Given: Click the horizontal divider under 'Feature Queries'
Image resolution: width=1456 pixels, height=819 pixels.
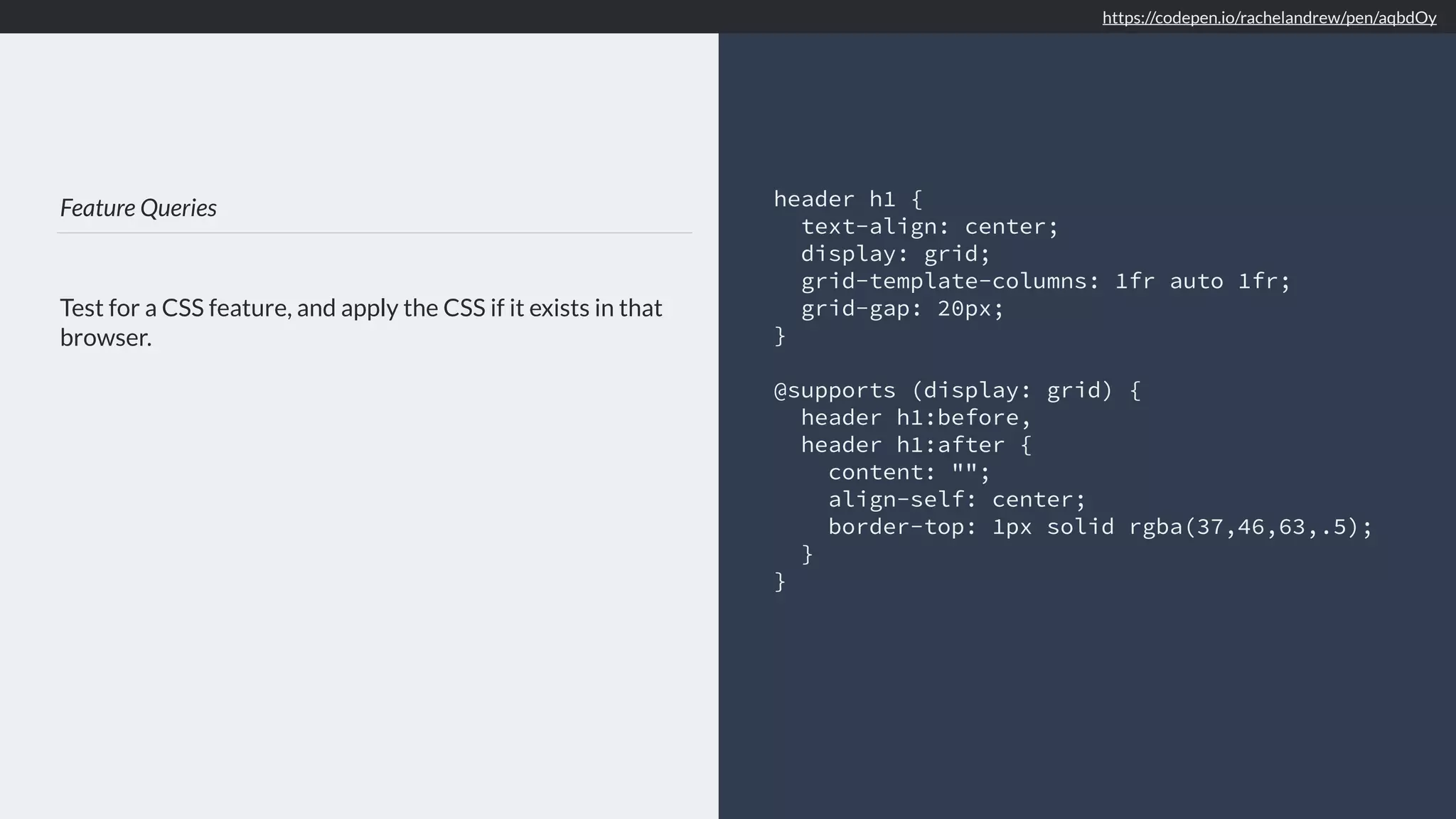Looking at the screenshot, I should [x=375, y=232].
